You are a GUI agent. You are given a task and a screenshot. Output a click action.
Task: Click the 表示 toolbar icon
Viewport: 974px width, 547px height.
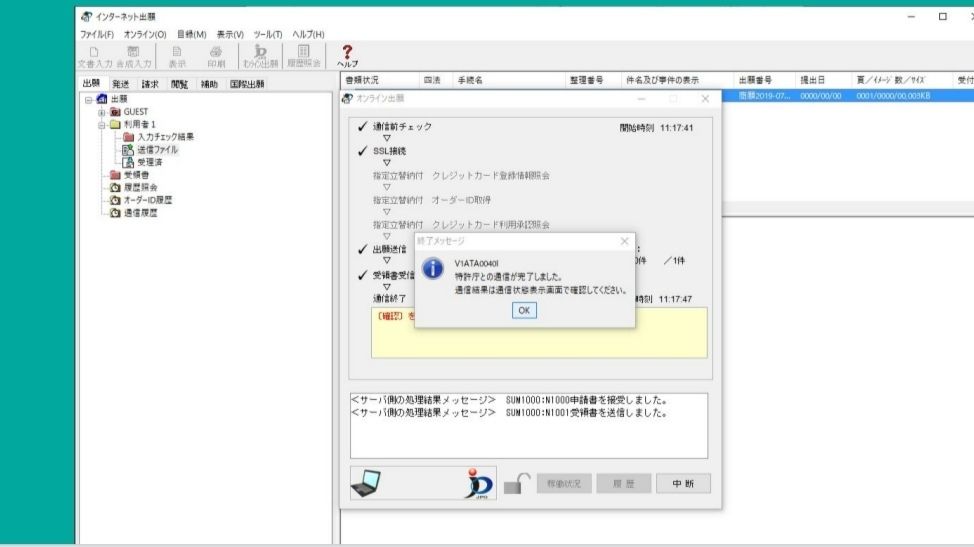click(x=175, y=56)
